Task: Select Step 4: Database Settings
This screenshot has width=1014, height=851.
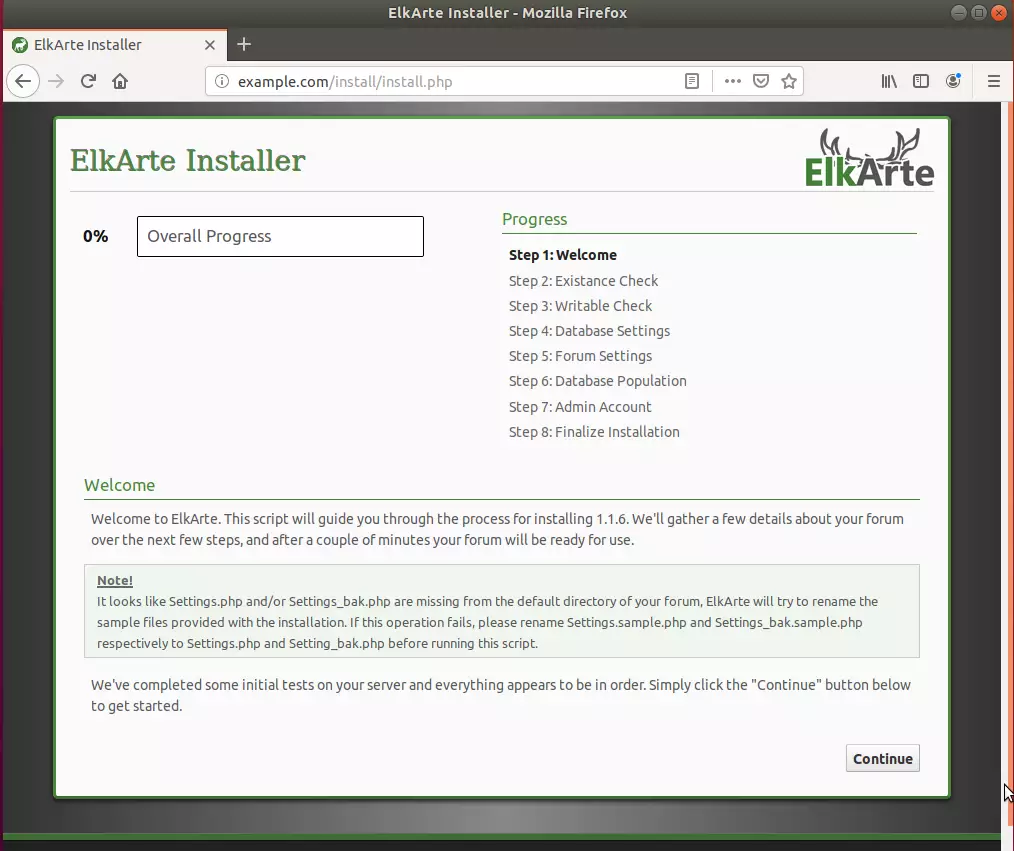Action: pos(589,331)
